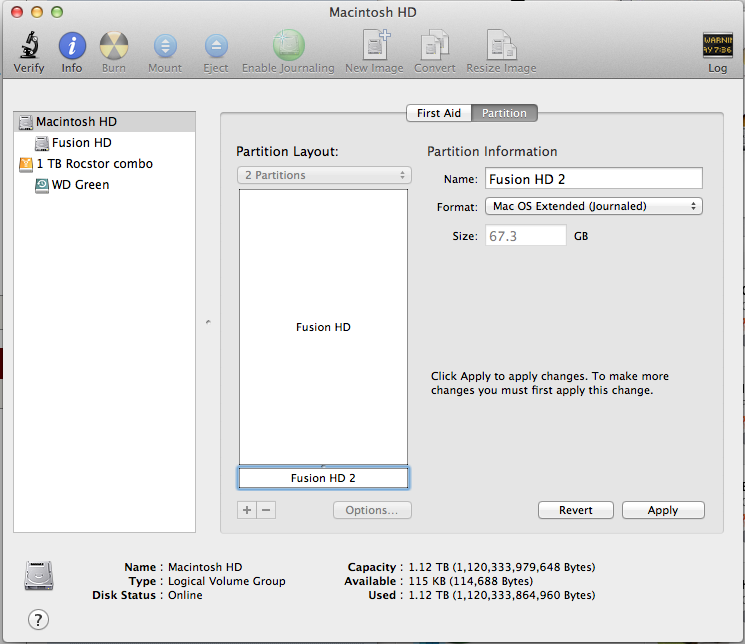Click the Resize Image toolbar icon

501,45
